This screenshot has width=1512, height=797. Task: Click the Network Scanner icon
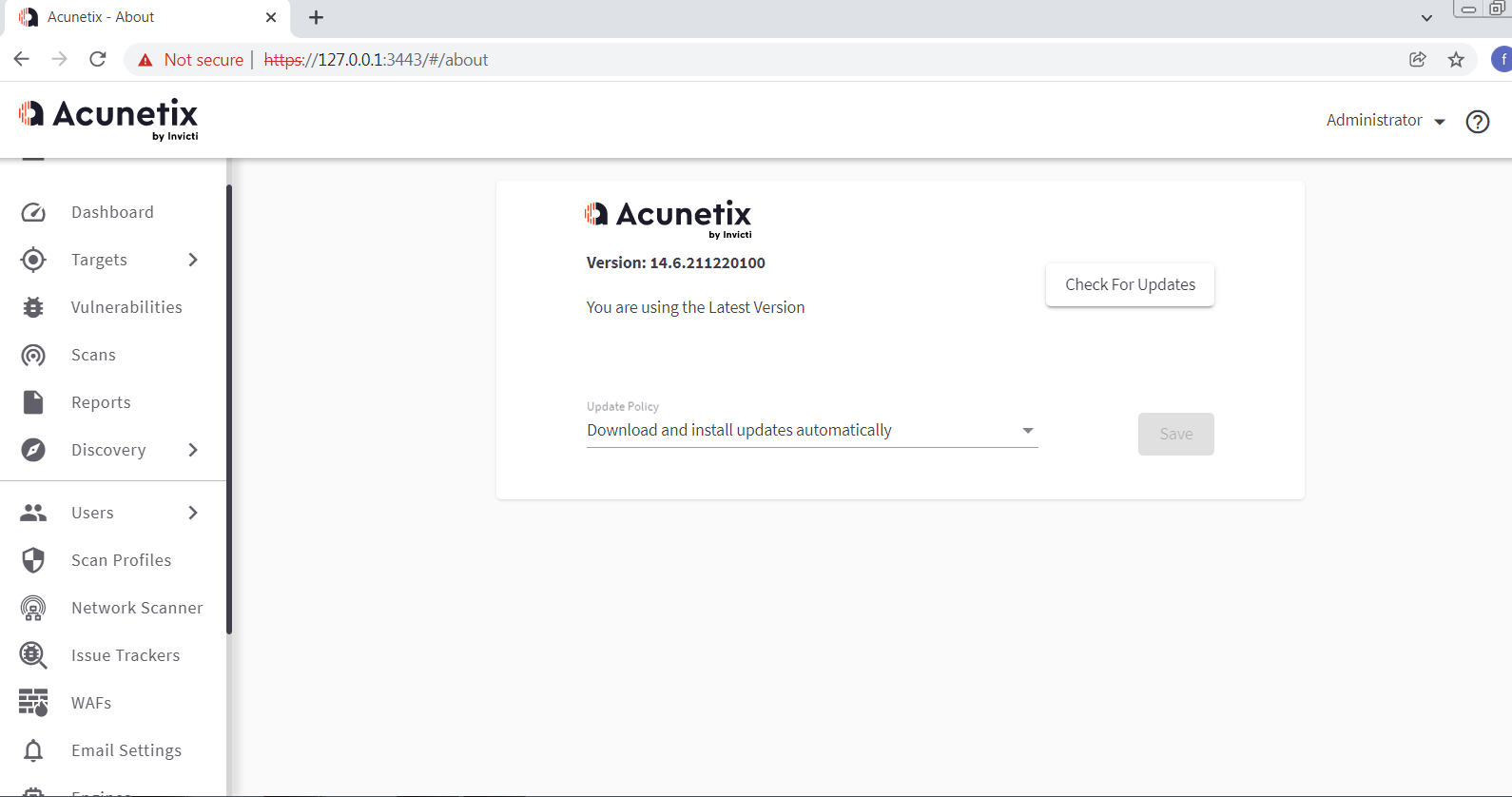click(x=33, y=608)
